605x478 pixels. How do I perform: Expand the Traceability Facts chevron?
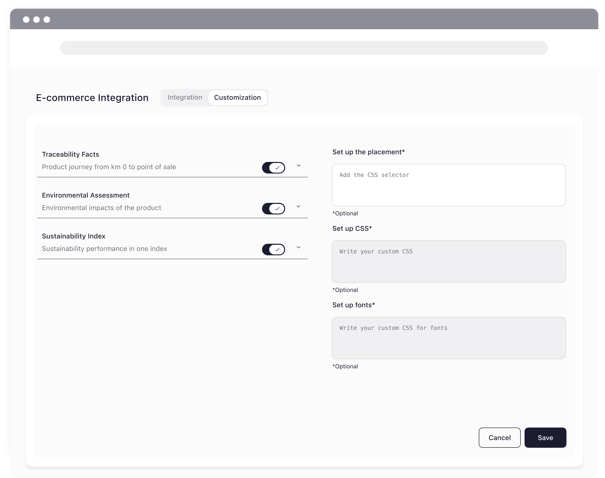[x=298, y=166]
